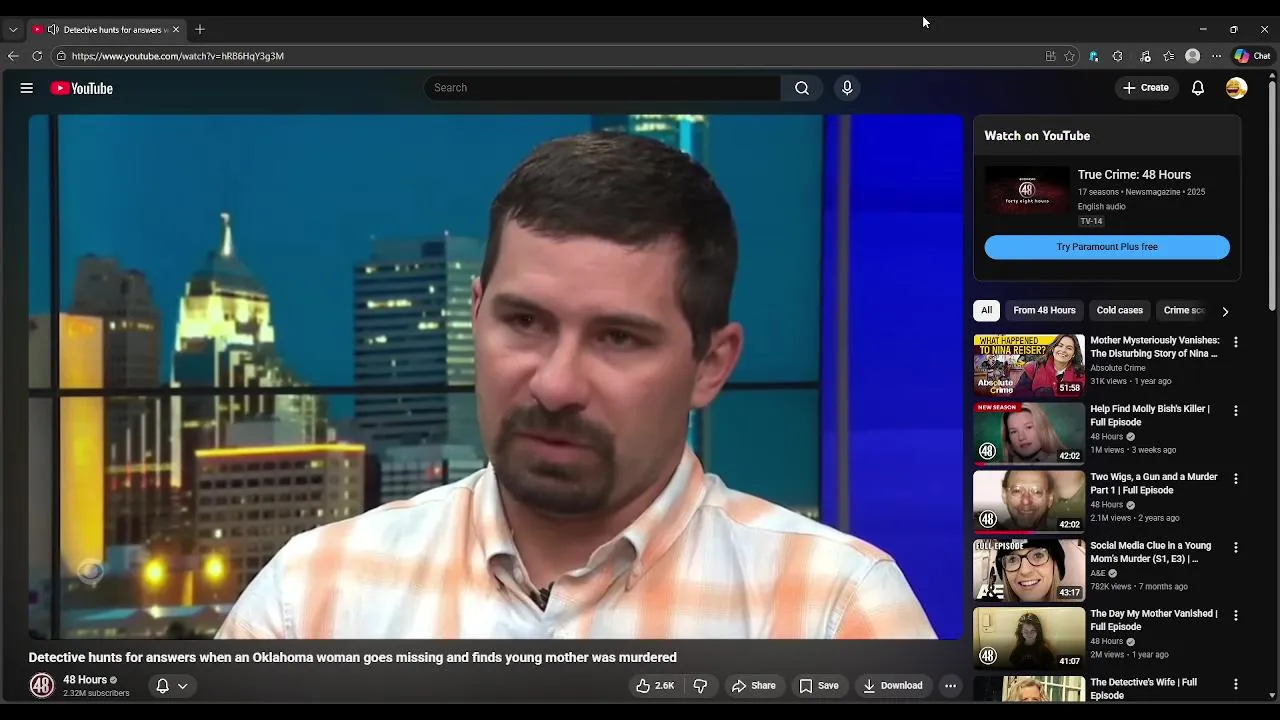Open options for The Day My Mother Vanished
Screen dimensions: 1280x720
coord(1236,616)
